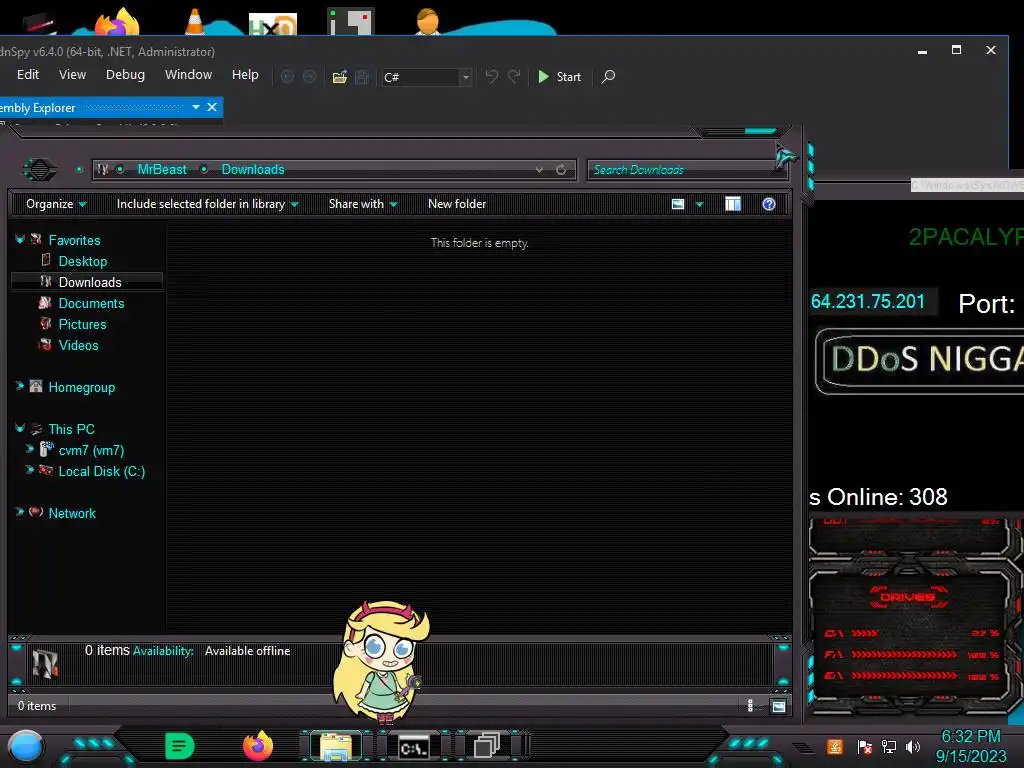
Task: Click the Firefox desktop shortcut at top
Action: click(x=118, y=21)
